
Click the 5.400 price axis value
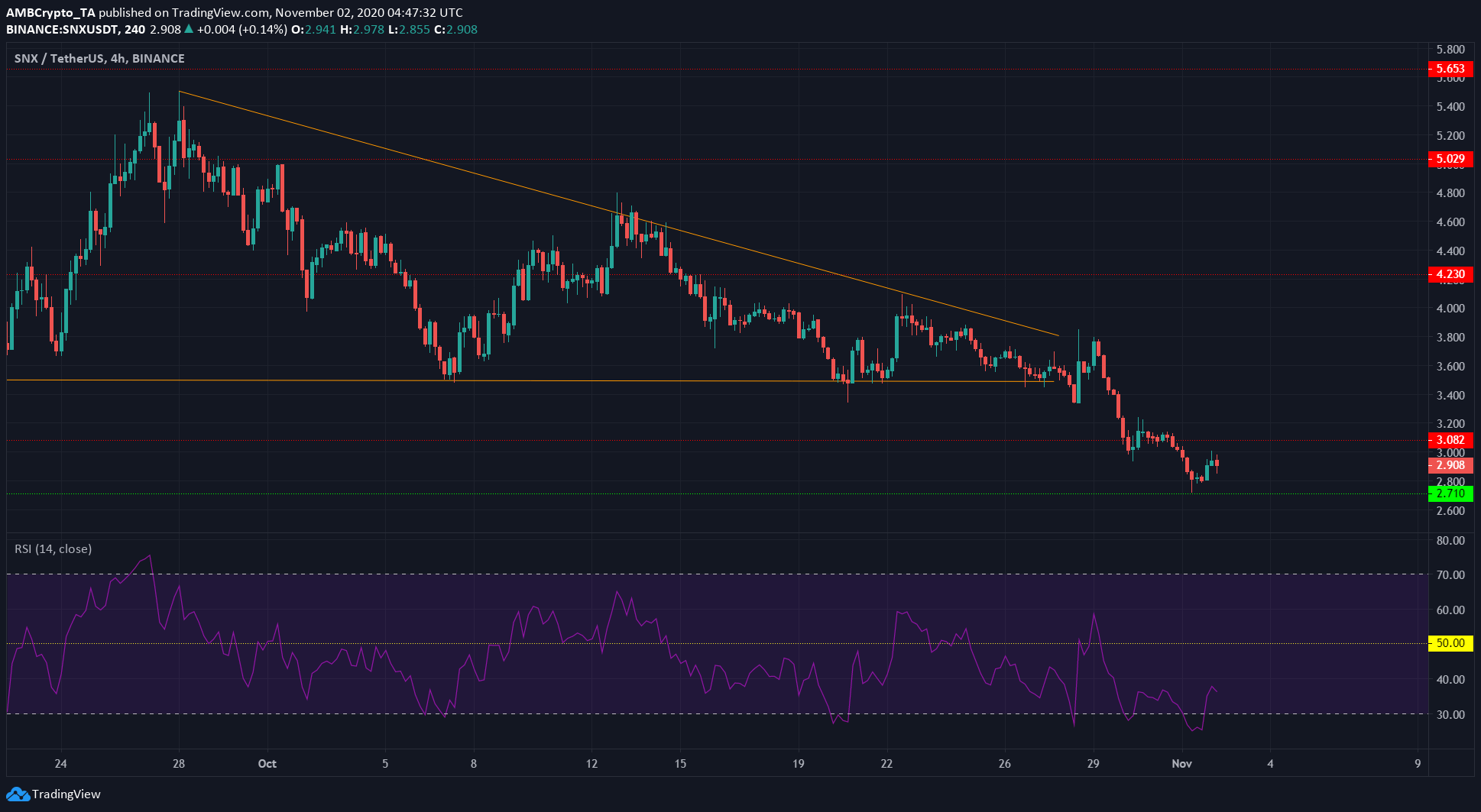(1450, 107)
